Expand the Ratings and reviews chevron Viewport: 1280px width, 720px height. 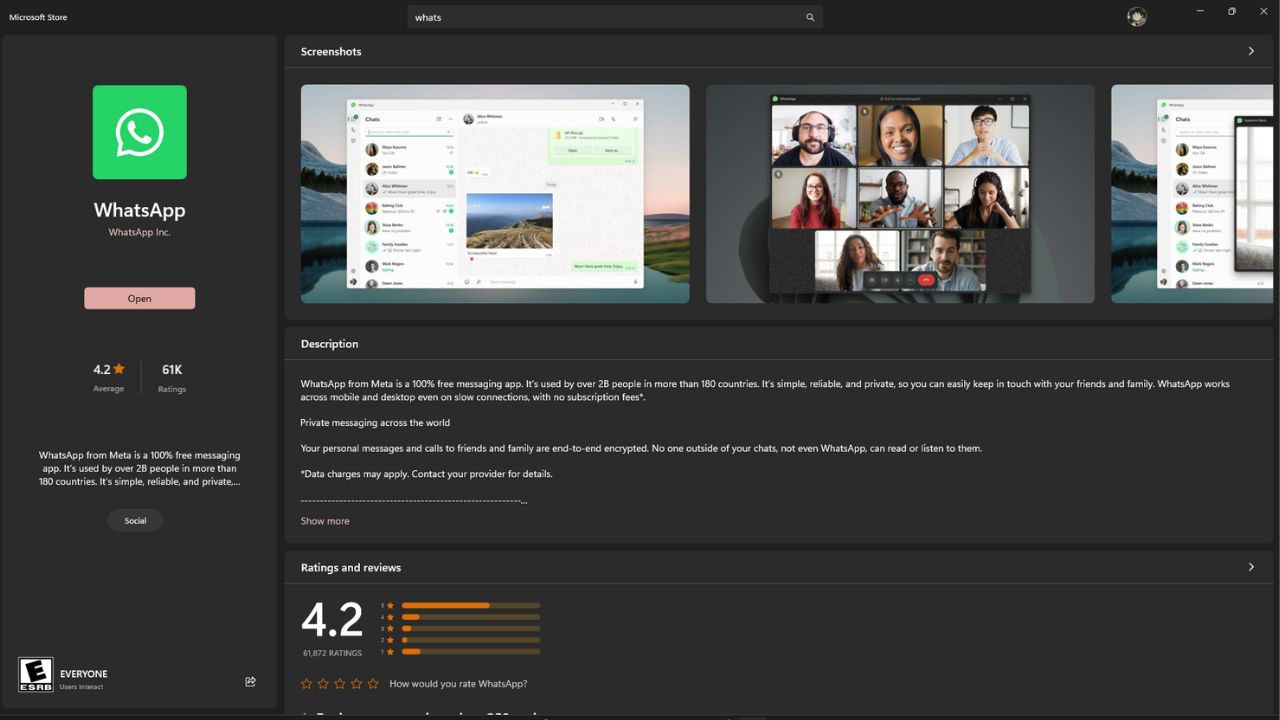pyautogui.click(x=1251, y=567)
